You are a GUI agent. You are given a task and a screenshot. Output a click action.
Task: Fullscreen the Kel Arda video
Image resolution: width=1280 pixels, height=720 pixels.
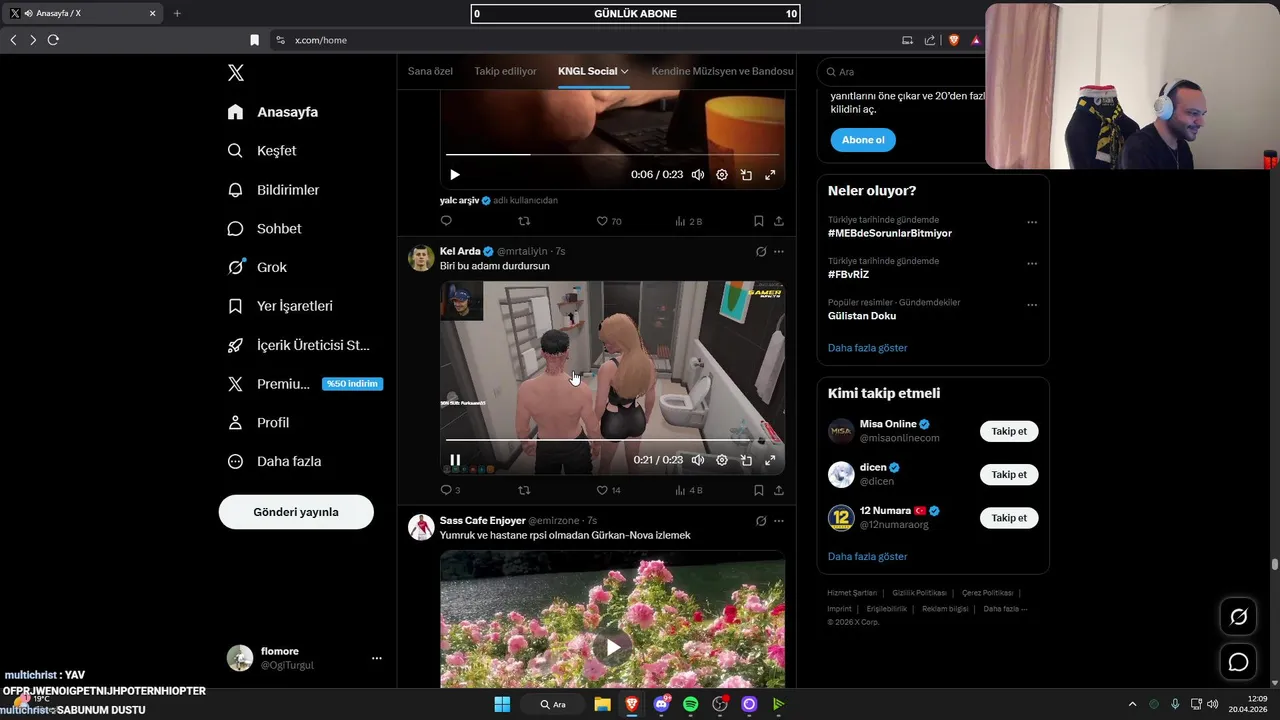[x=770, y=460]
